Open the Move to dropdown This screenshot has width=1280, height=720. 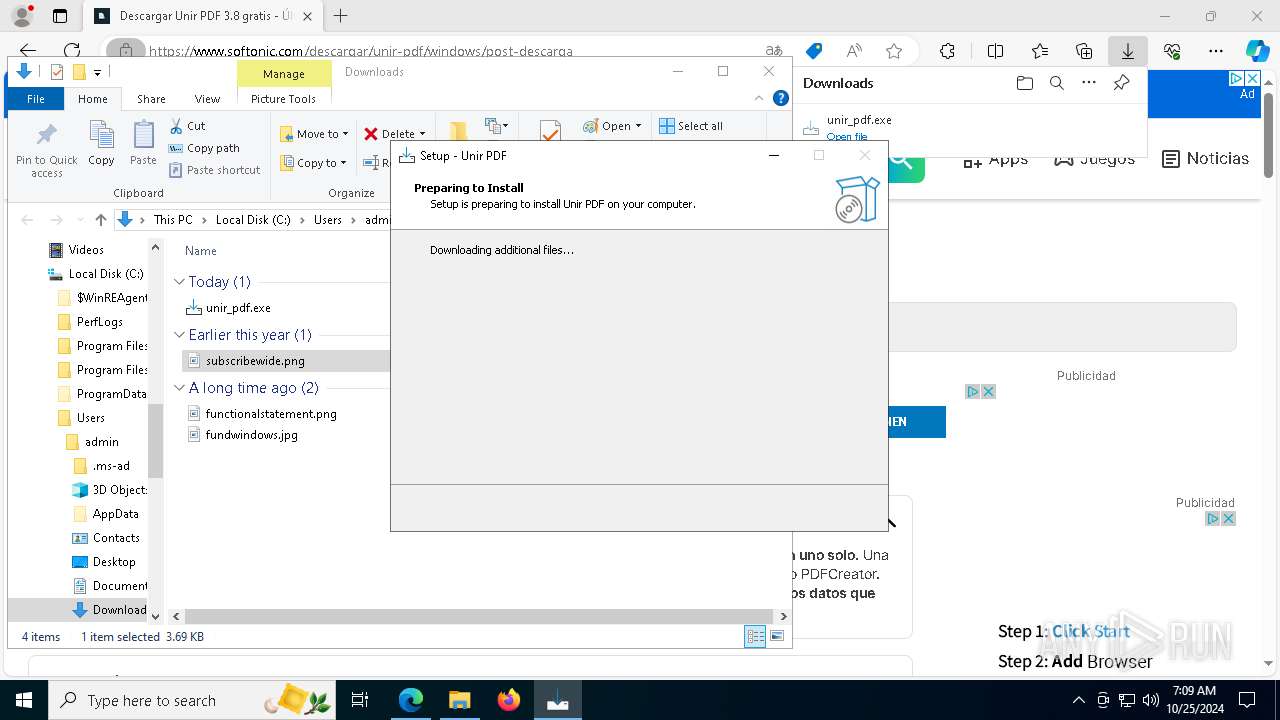(315, 134)
